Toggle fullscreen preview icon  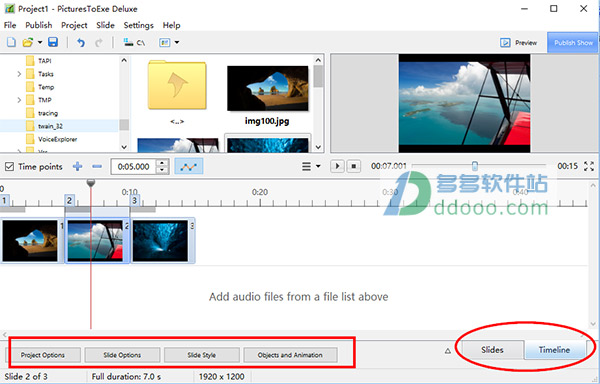tap(589, 166)
